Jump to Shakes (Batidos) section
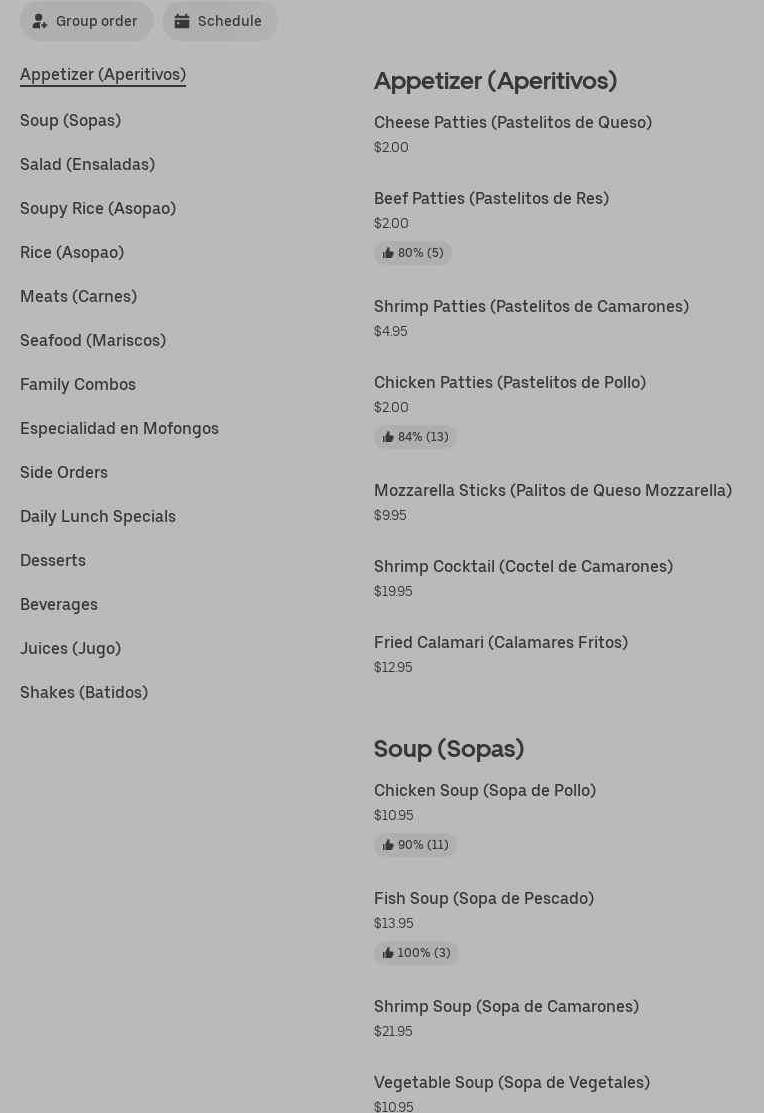The image size is (764, 1113). 84,692
